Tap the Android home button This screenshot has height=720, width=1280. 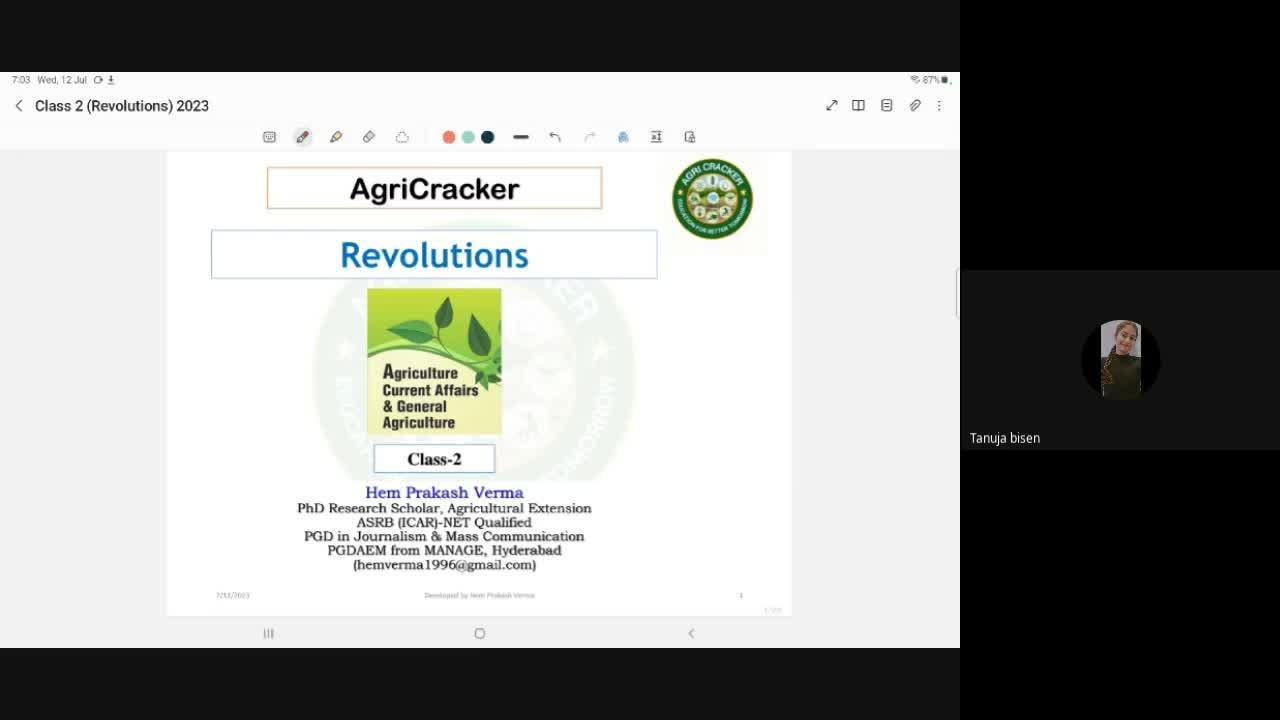[480, 633]
